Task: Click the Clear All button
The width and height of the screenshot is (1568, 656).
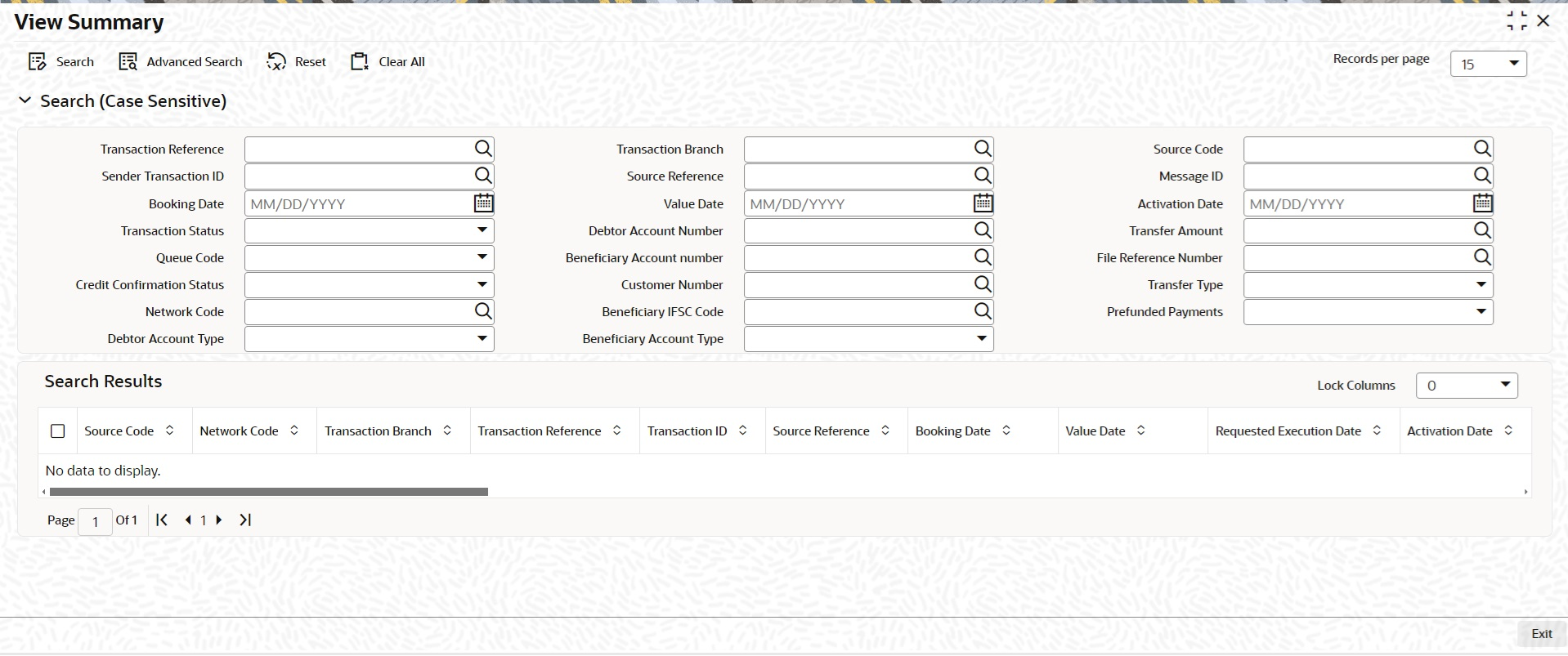Action: coord(388,62)
